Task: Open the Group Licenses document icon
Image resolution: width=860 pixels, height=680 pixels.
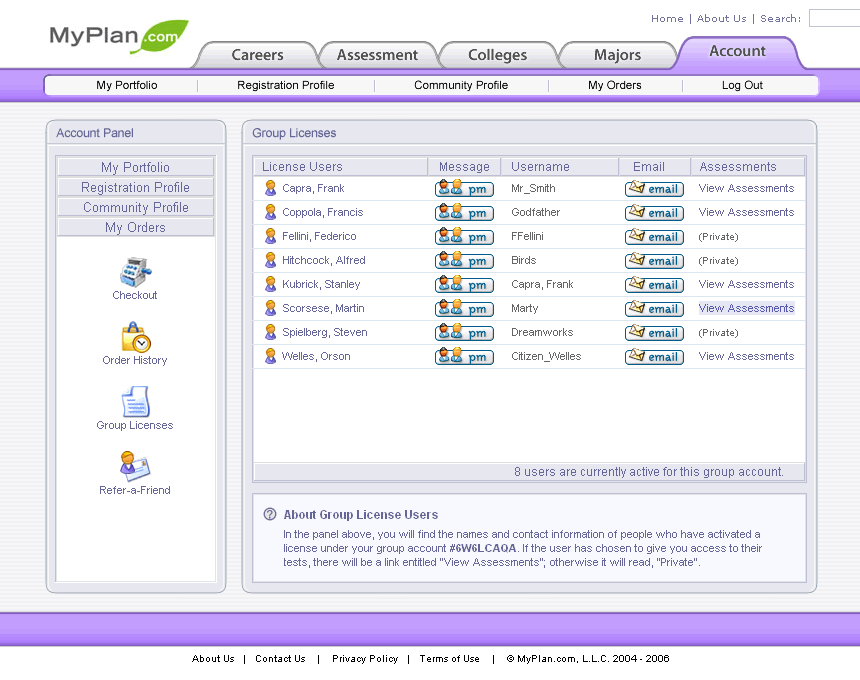Action: [x=135, y=402]
